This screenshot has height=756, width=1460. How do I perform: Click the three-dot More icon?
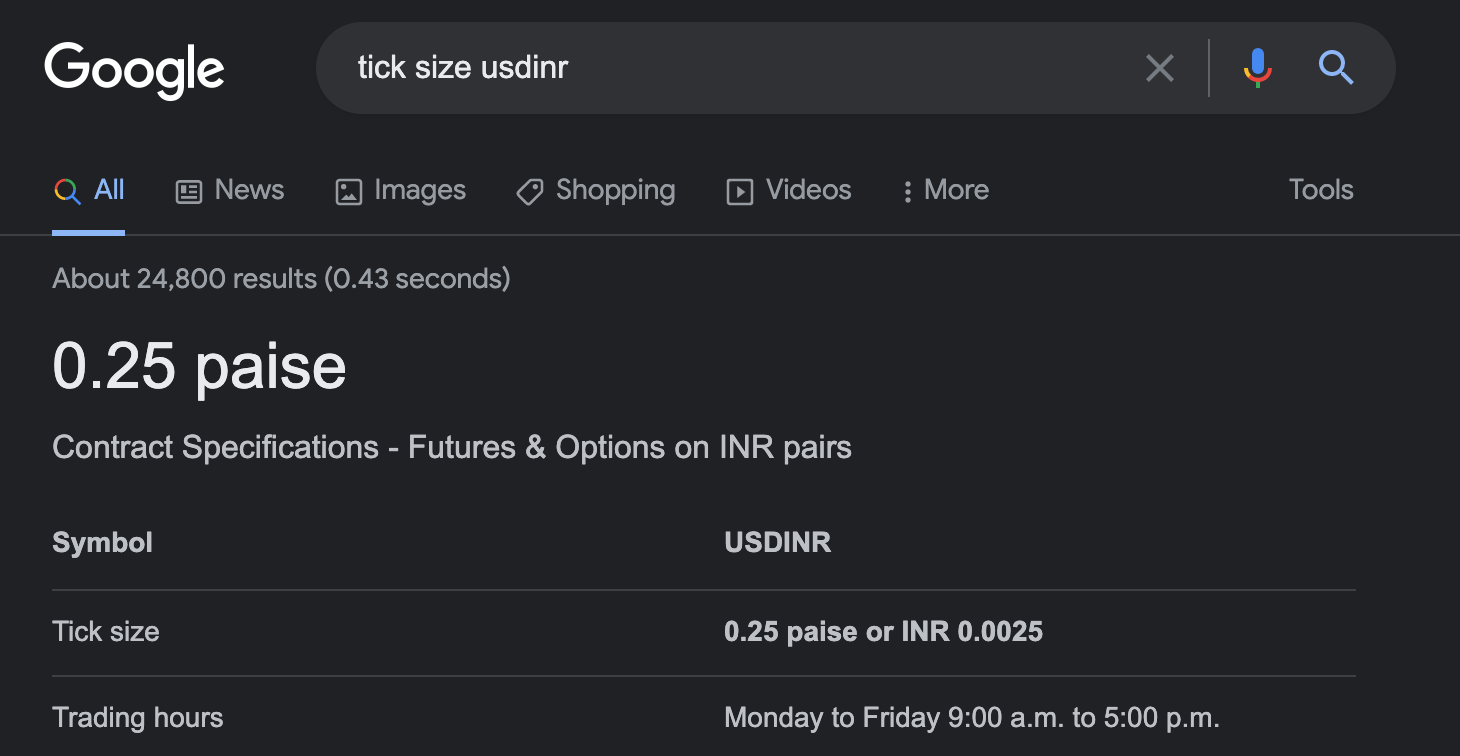point(907,192)
